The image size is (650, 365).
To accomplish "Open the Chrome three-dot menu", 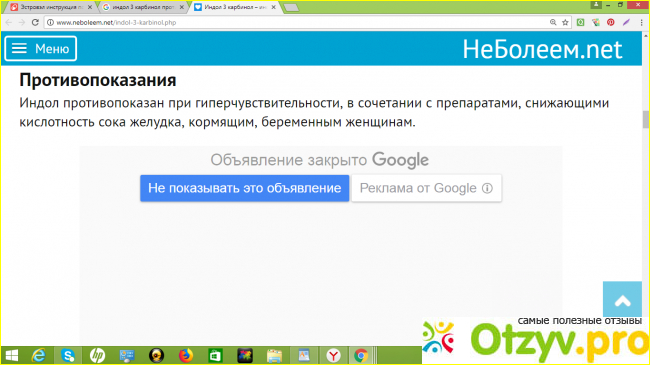I will click(x=641, y=22).
